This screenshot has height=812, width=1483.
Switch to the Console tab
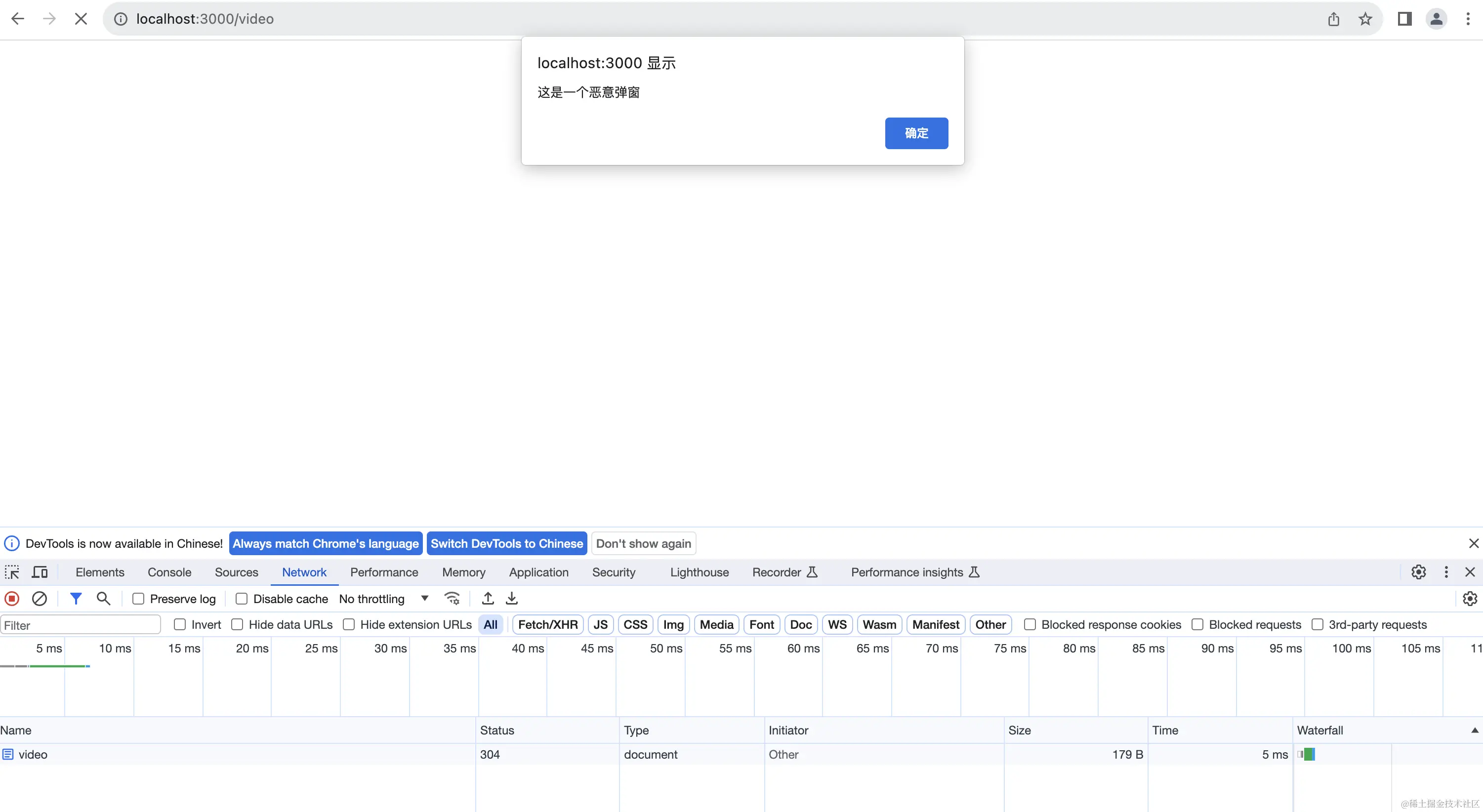(169, 572)
